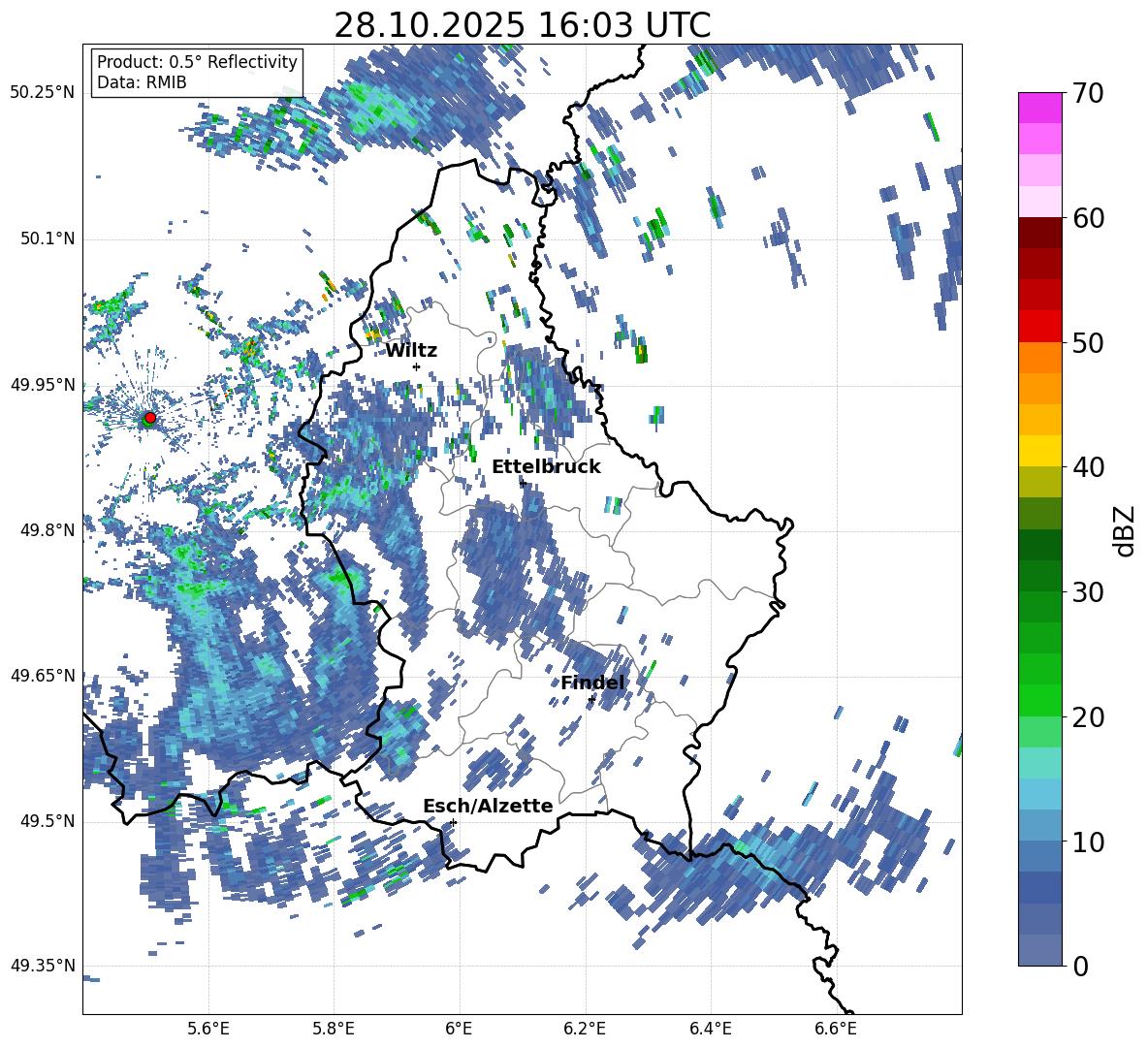Click the bright red colorbar segment near 50
The width and height of the screenshot is (1148, 1048).
click(1040, 327)
